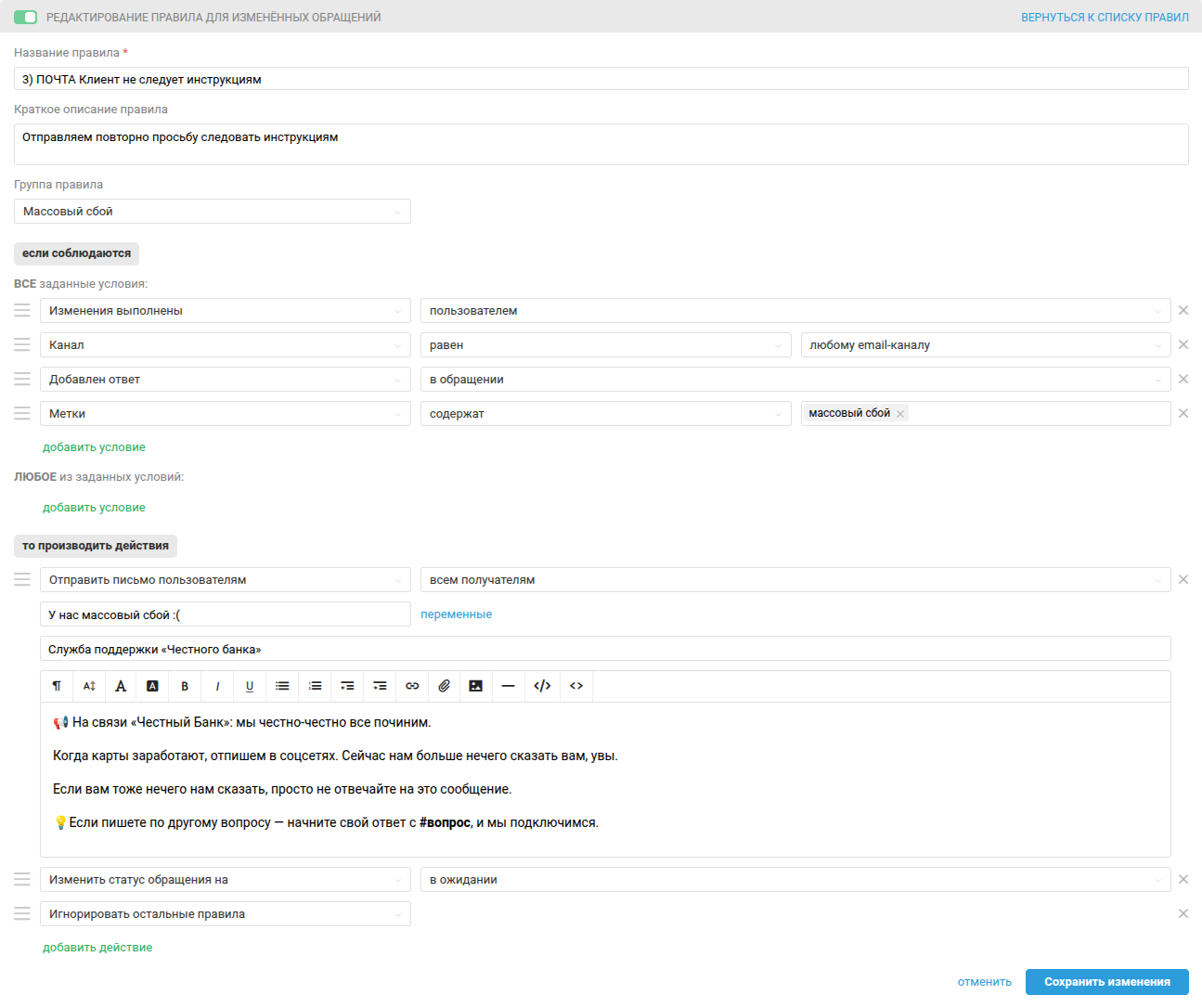Remove the 'Добавлен ответ' condition
This screenshot has height=1008, width=1202.
click(x=1183, y=379)
